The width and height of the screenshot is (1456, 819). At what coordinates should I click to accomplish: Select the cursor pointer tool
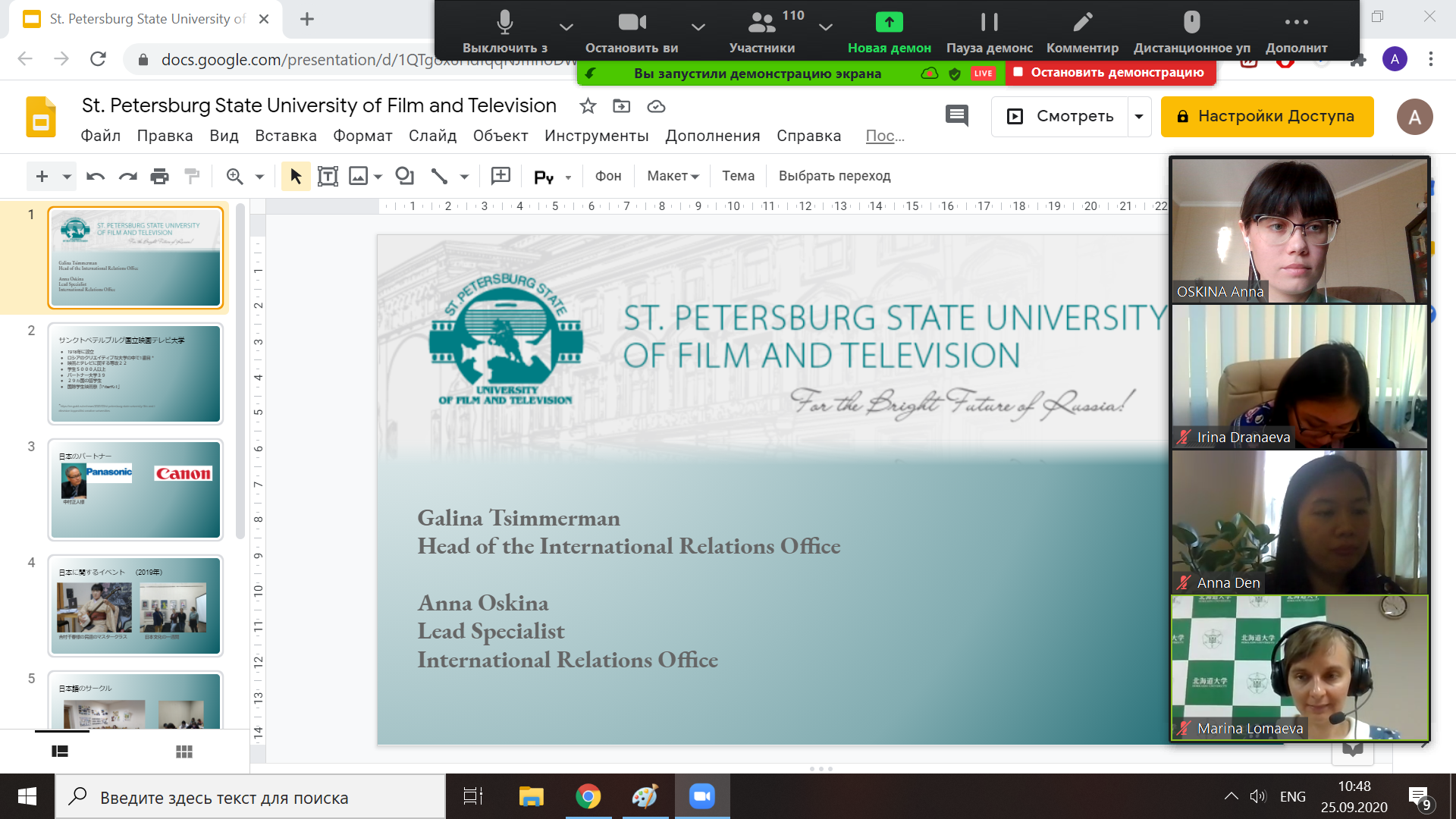(296, 177)
